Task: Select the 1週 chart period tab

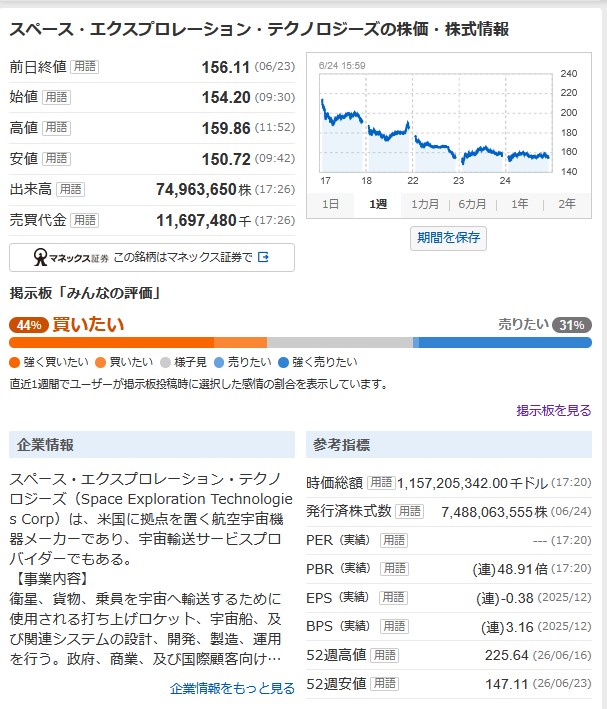Action: pyautogui.click(x=378, y=204)
